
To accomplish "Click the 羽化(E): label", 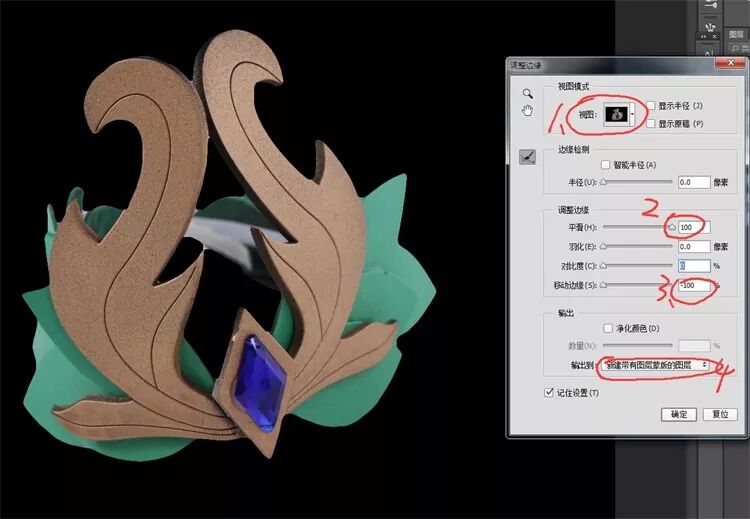I will click(583, 246).
